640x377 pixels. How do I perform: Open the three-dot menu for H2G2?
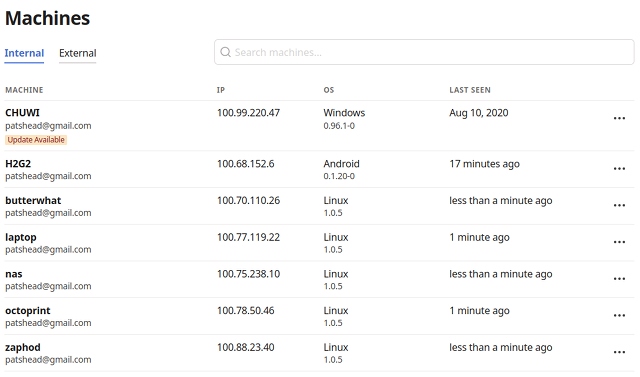[x=619, y=169]
